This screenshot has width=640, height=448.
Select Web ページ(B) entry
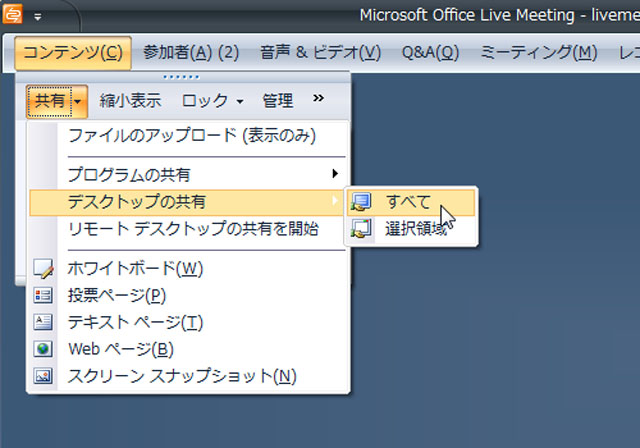point(121,350)
